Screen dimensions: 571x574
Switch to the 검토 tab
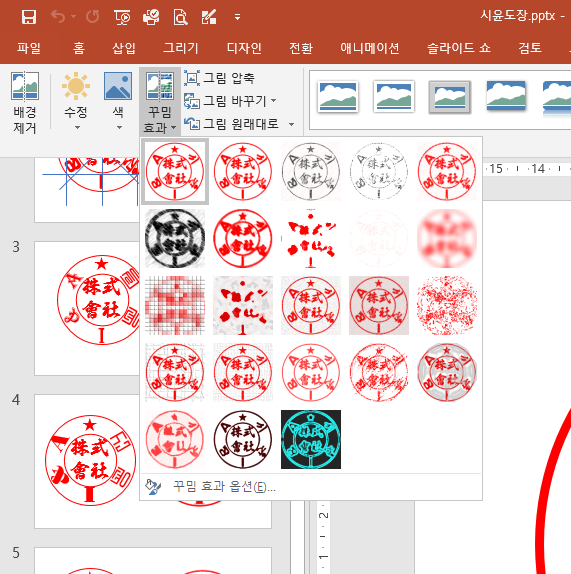pyautogui.click(x=530, y=48)
